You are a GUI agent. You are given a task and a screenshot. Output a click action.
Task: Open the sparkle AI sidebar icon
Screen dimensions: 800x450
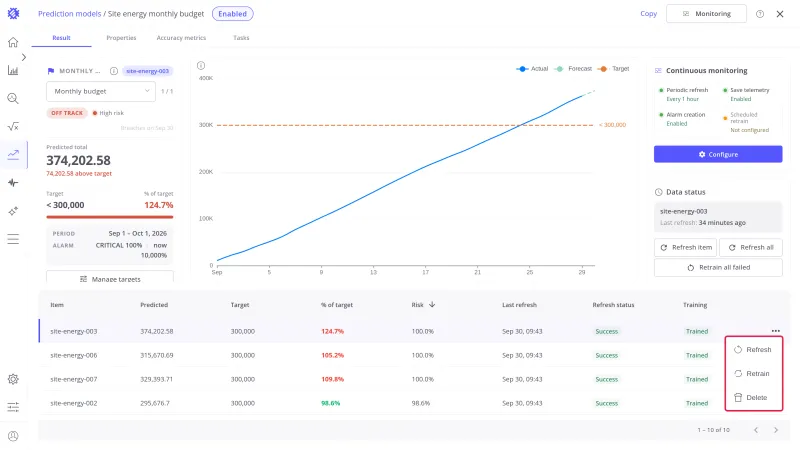[x=13, y=211]
